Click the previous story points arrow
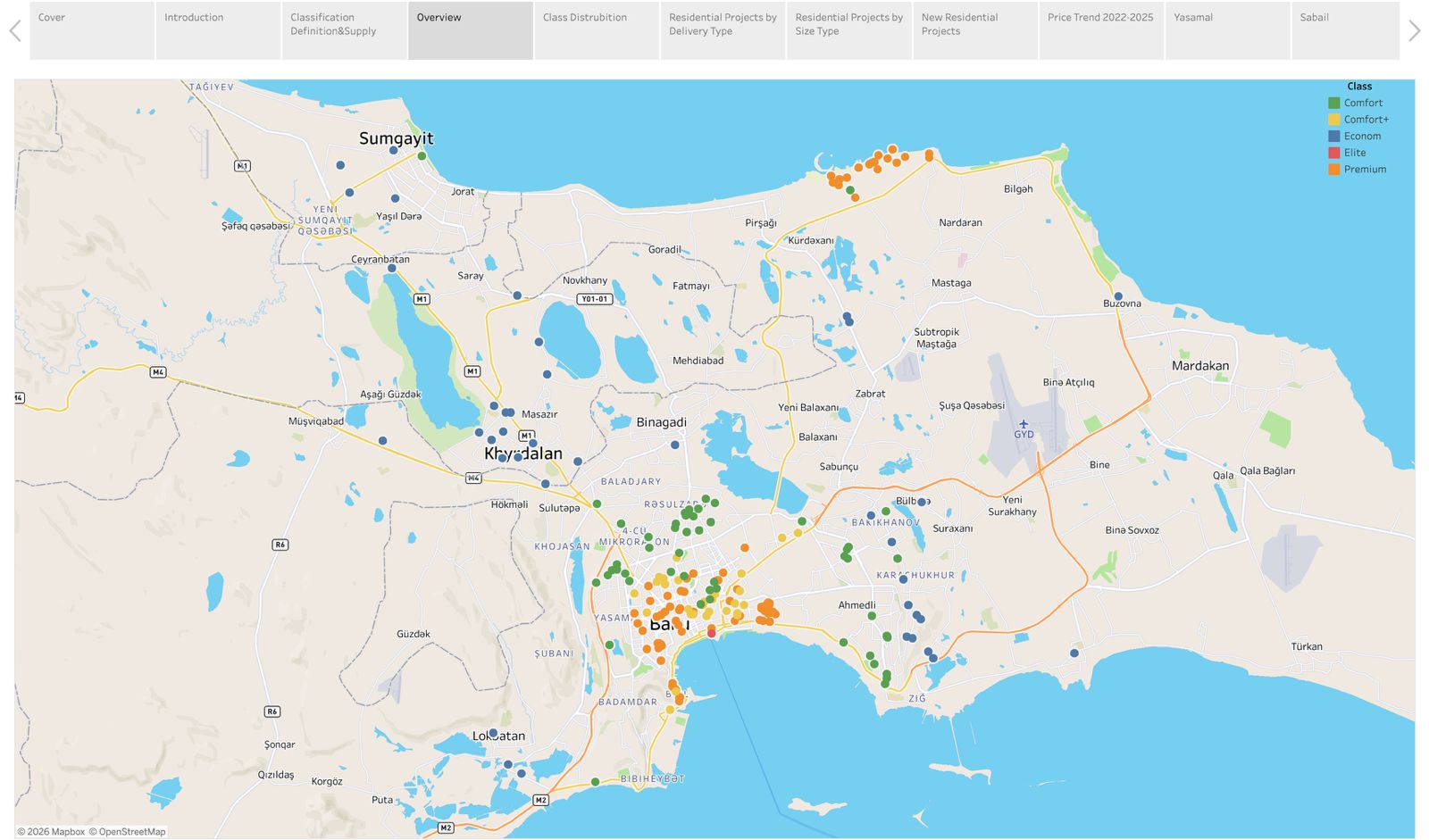Screen dimensions: 1429x840 pyautogui.click(x=14, y=31)
